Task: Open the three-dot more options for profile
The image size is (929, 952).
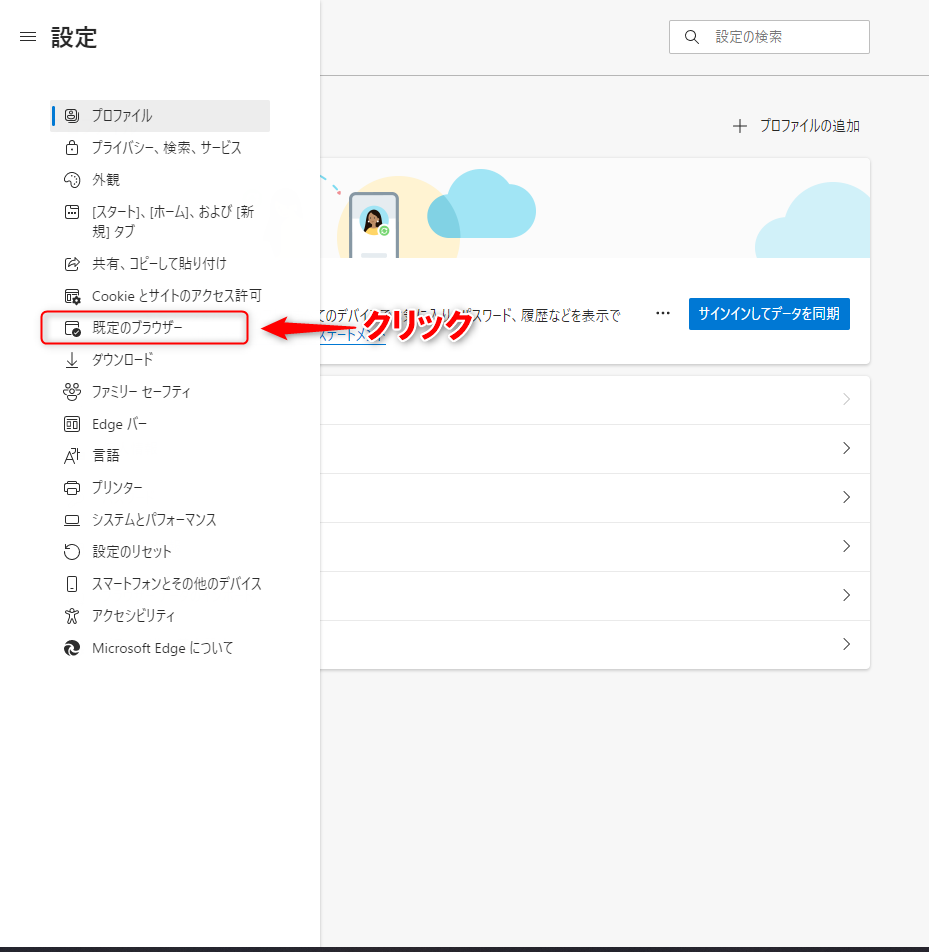Action: [663, 313]
